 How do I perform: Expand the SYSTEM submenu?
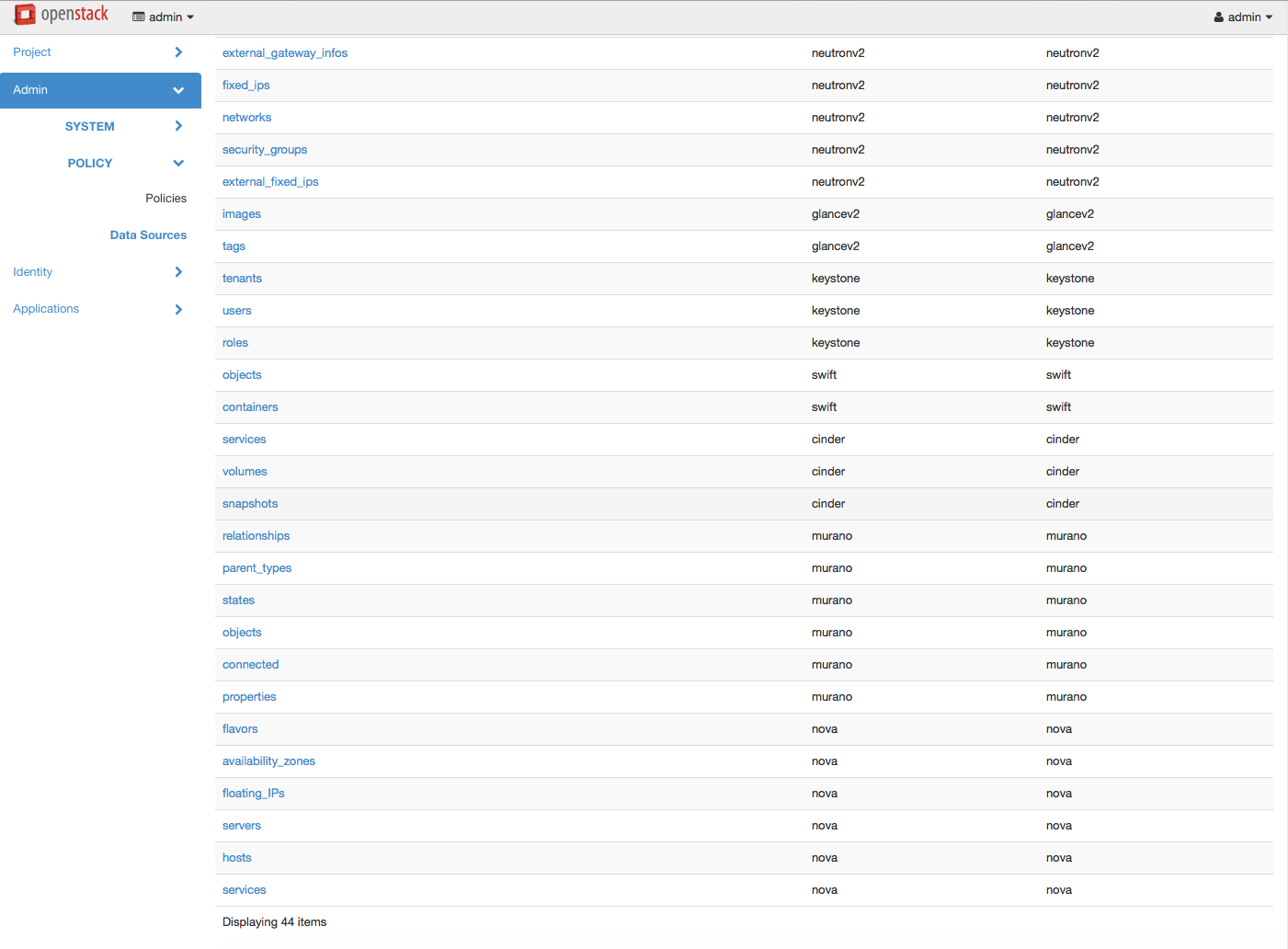[x=100, y=126]
